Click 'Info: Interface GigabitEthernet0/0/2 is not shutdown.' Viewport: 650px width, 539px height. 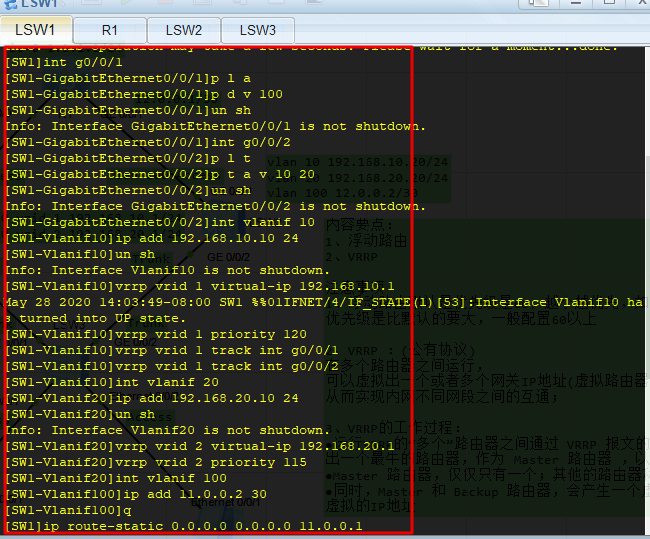216,206
